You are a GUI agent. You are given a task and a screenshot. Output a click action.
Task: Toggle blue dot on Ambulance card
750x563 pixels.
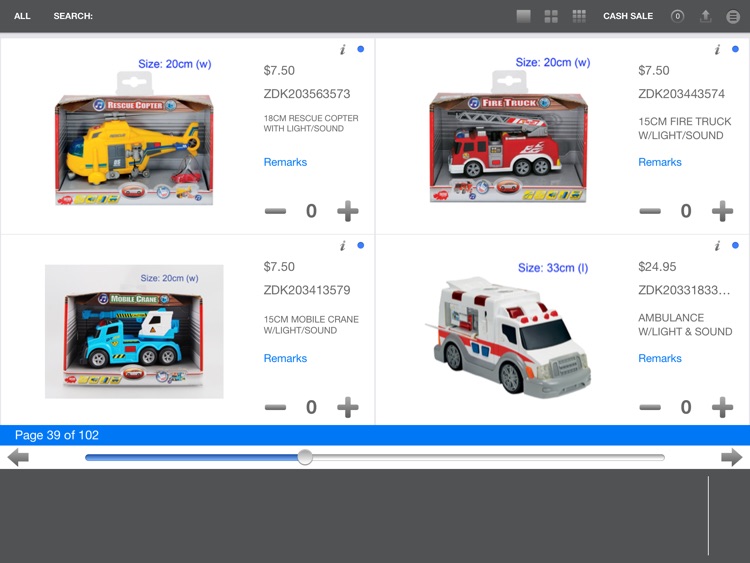coord(735,245)
